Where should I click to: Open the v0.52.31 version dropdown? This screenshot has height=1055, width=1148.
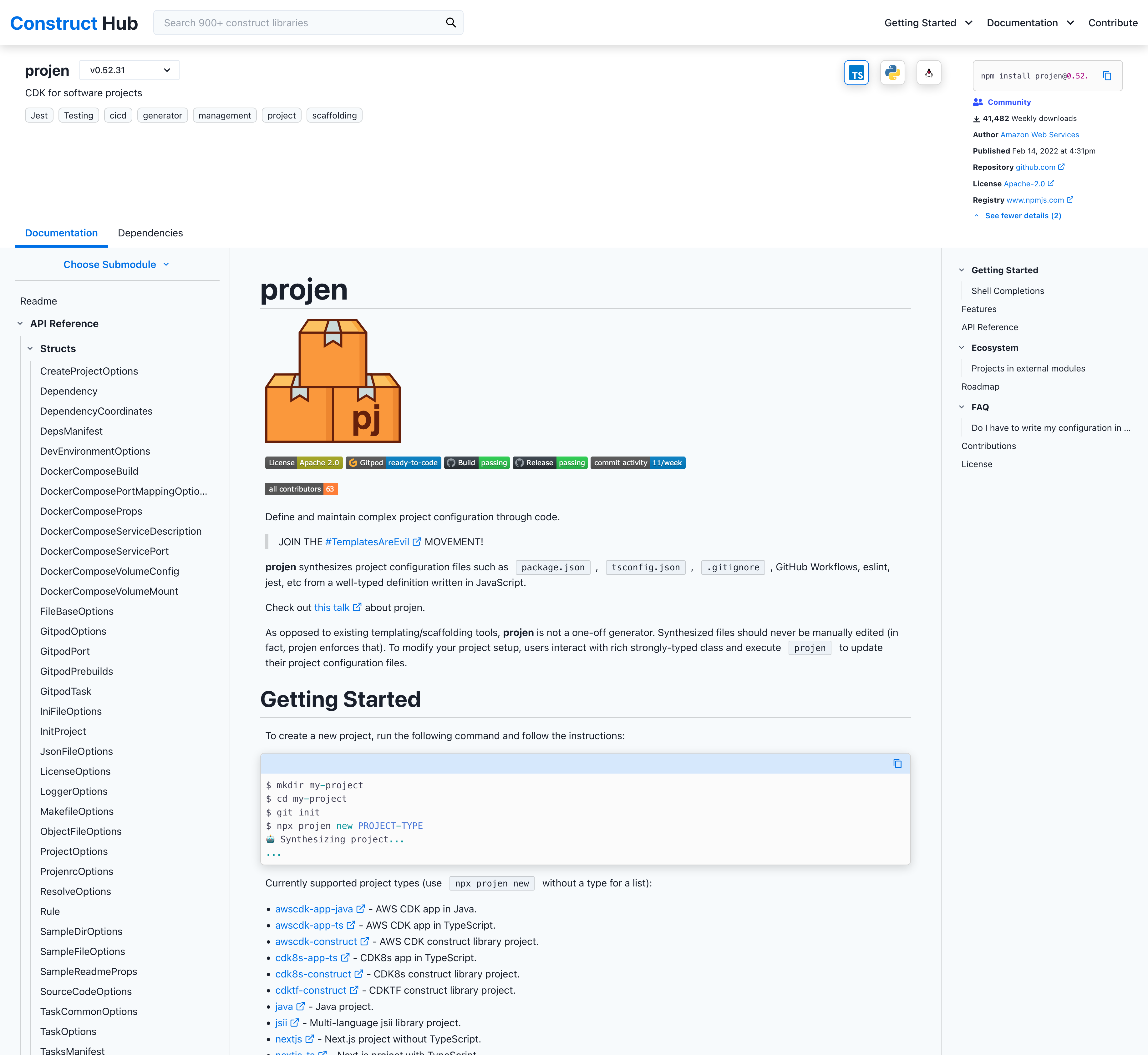(x=129, y=70)
